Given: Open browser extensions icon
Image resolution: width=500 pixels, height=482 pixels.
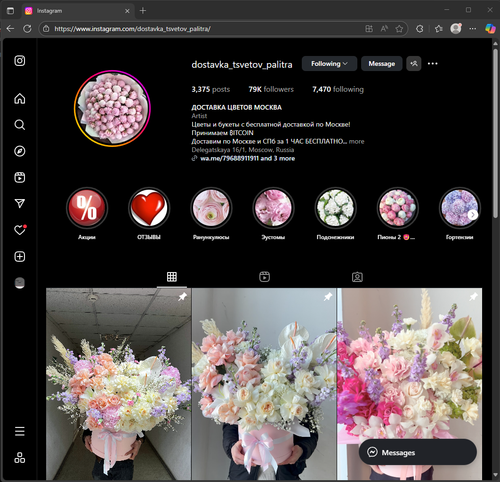Looking at the screenshot, I should (x=420, y=29).
